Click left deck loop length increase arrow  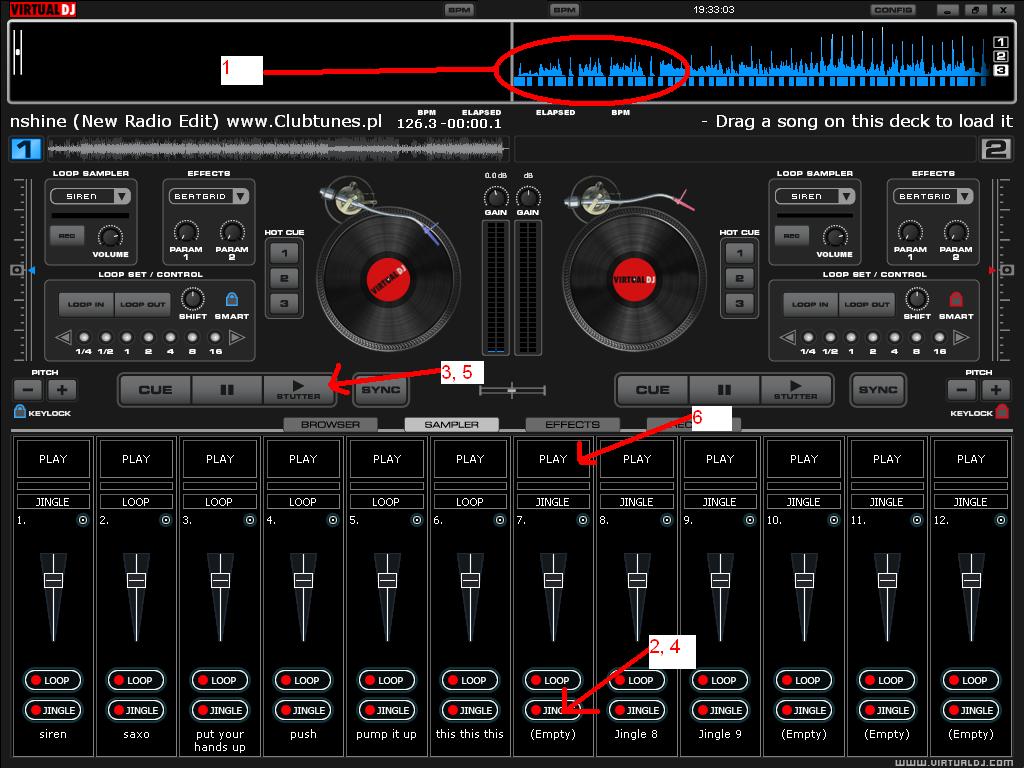tap(237, 338)
